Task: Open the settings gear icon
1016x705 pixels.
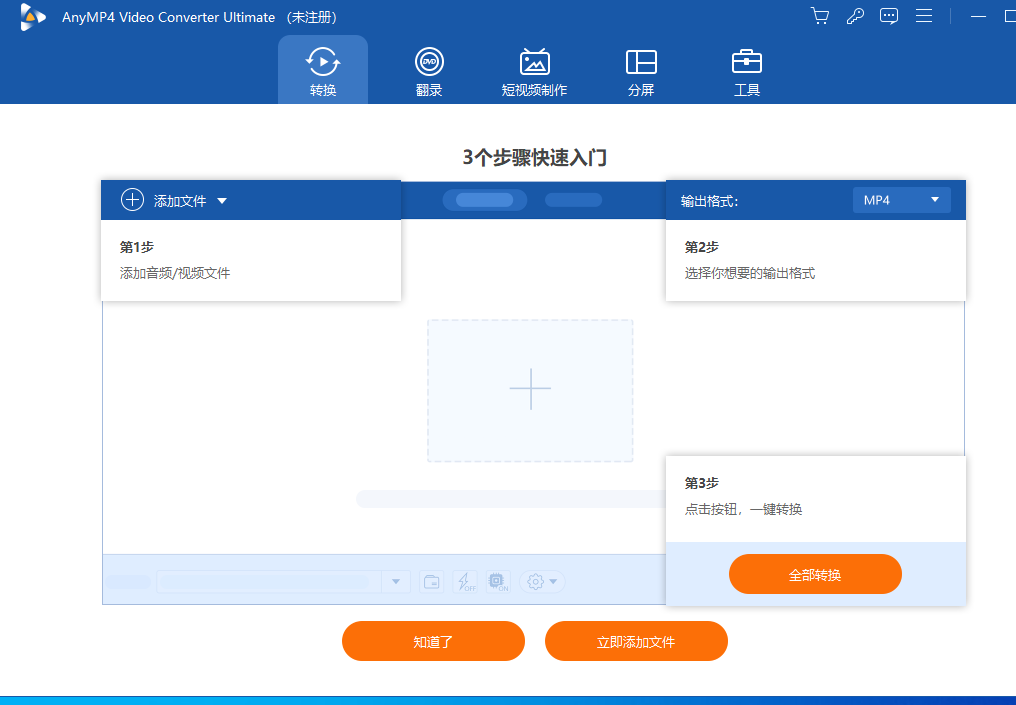Action: pyautogui.click(x=535, y=581)
